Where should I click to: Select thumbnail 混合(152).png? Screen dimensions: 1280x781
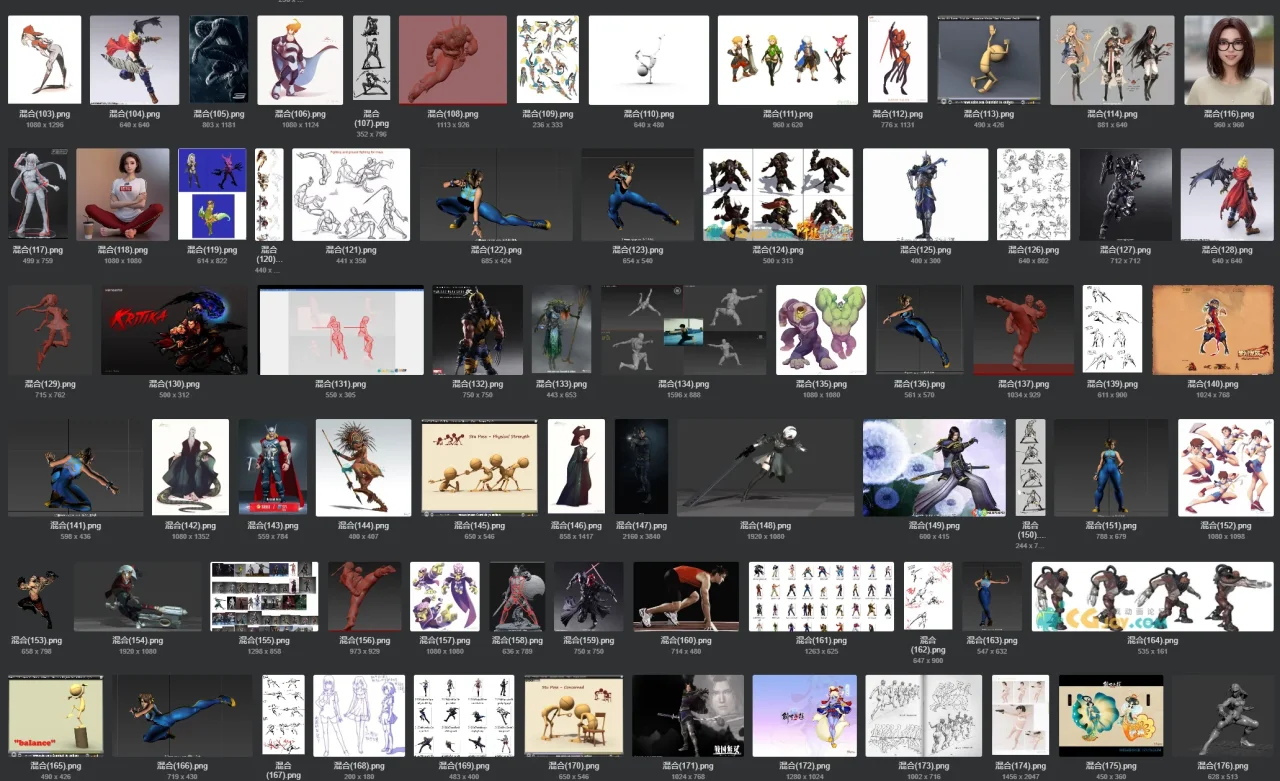[x=1226, y=467]
